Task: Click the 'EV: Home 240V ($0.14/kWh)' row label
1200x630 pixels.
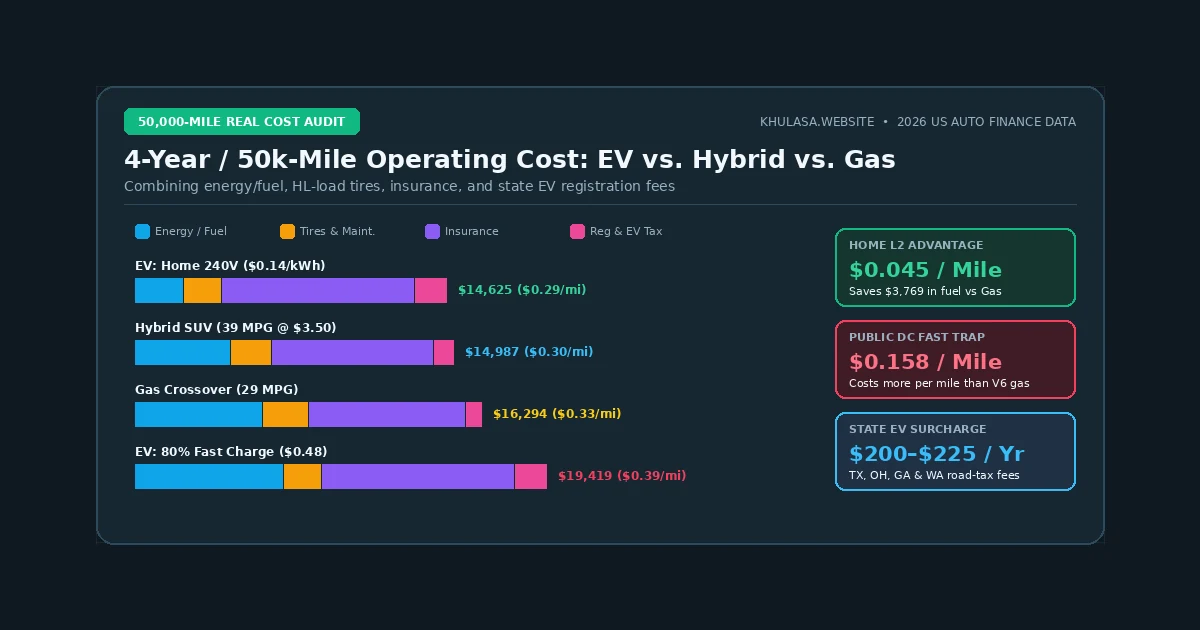Action: point(230,266)
